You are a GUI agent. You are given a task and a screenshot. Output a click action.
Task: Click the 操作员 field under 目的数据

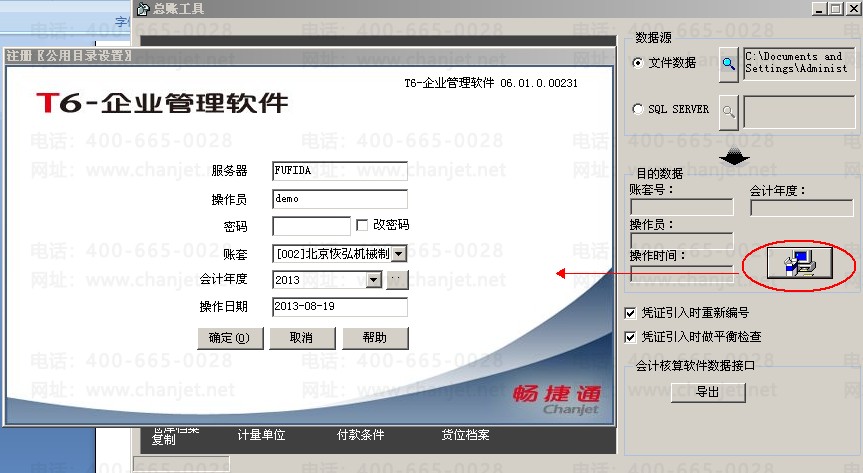tap(681, 241)
